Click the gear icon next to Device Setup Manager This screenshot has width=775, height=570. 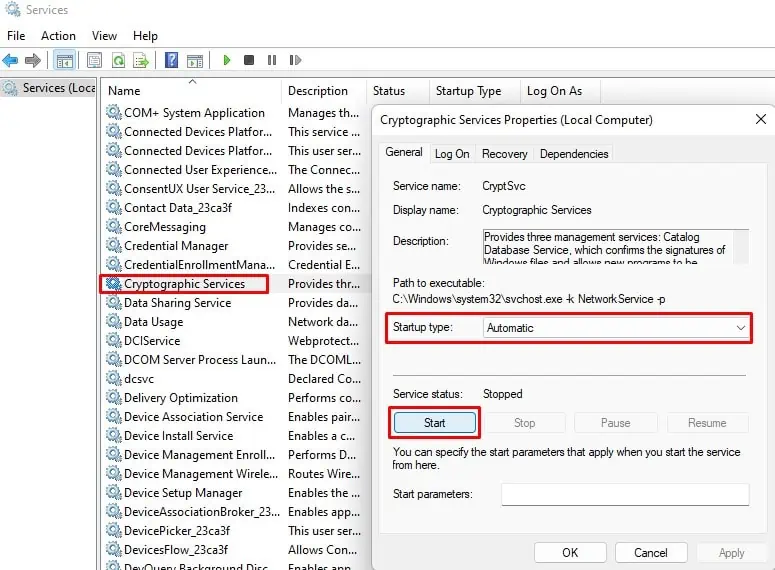pyautogui.click(x=114, y=492)
